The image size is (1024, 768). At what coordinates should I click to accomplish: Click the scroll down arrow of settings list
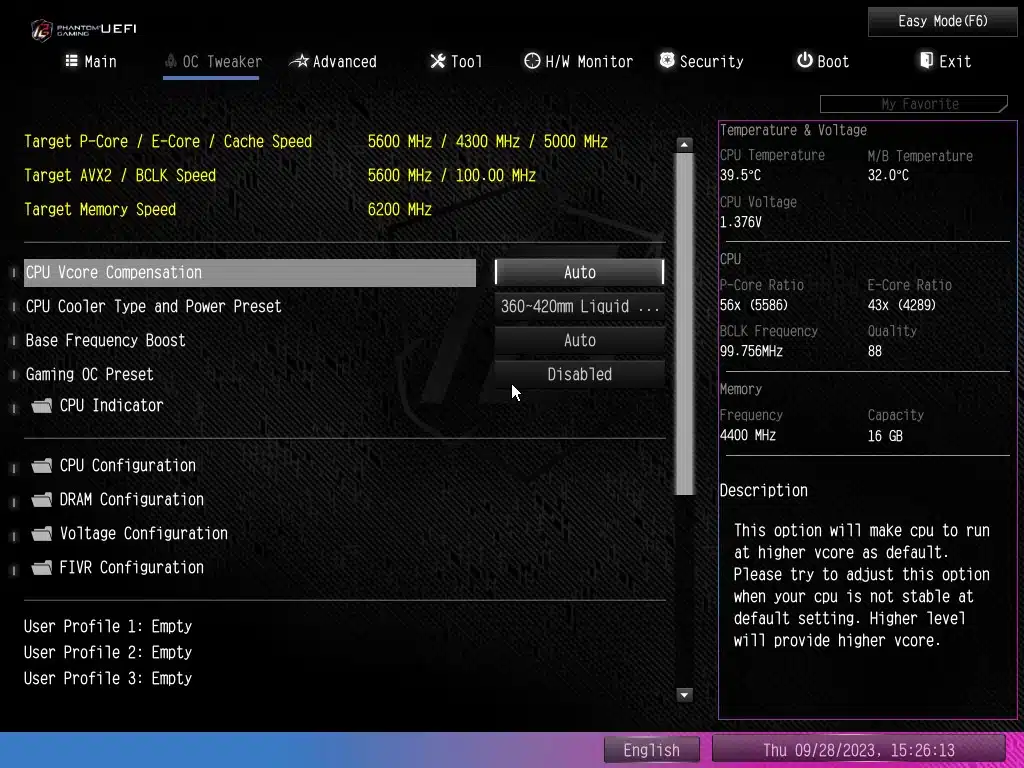(685, 694)
